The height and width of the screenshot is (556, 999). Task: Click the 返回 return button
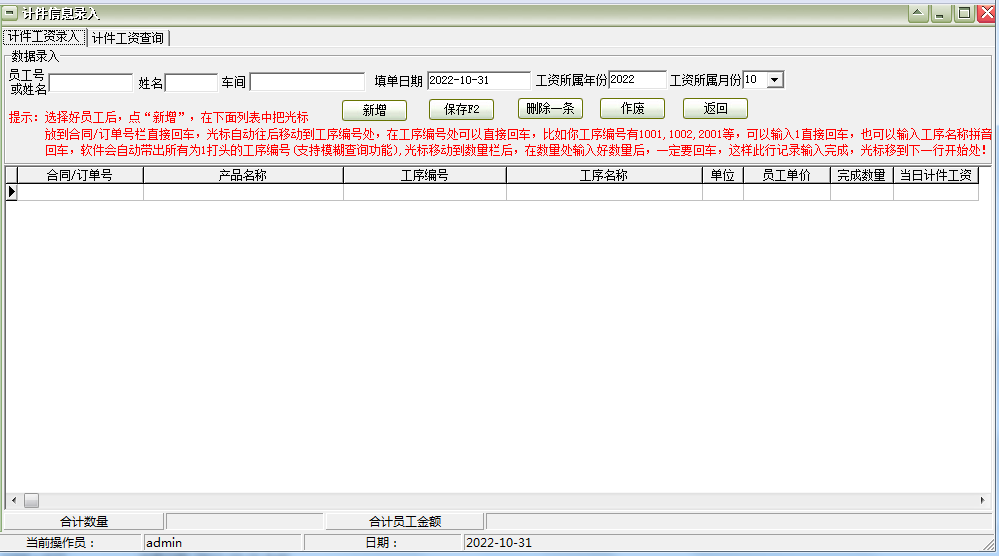pyautogui.click(x=715, y=109)
